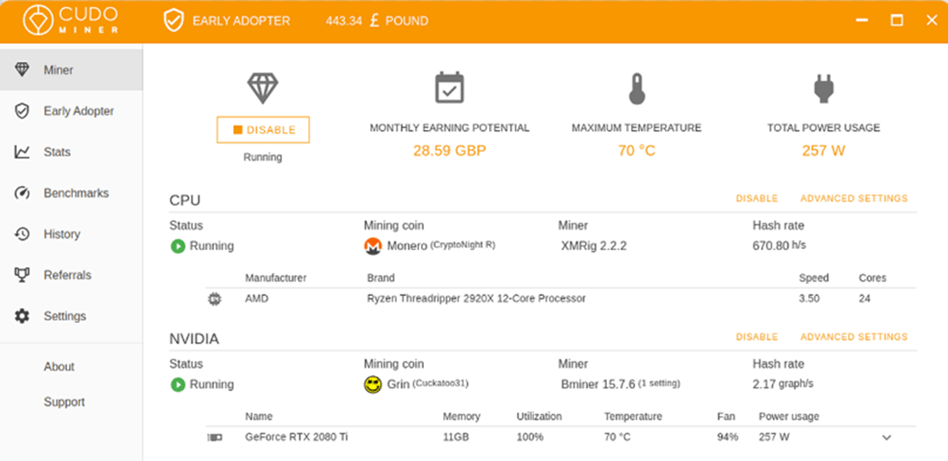Click the pound currency symbol in header
The width and height of the screenshot is (948, 461).
(x=375, y=21)
